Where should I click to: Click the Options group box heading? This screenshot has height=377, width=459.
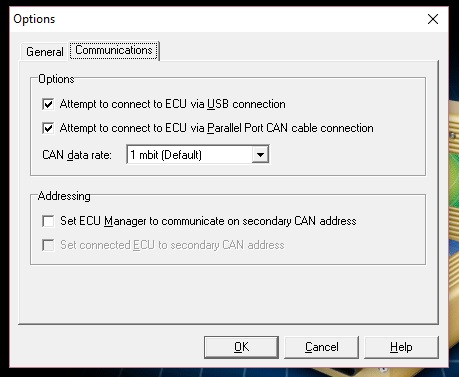click(56, 79)
